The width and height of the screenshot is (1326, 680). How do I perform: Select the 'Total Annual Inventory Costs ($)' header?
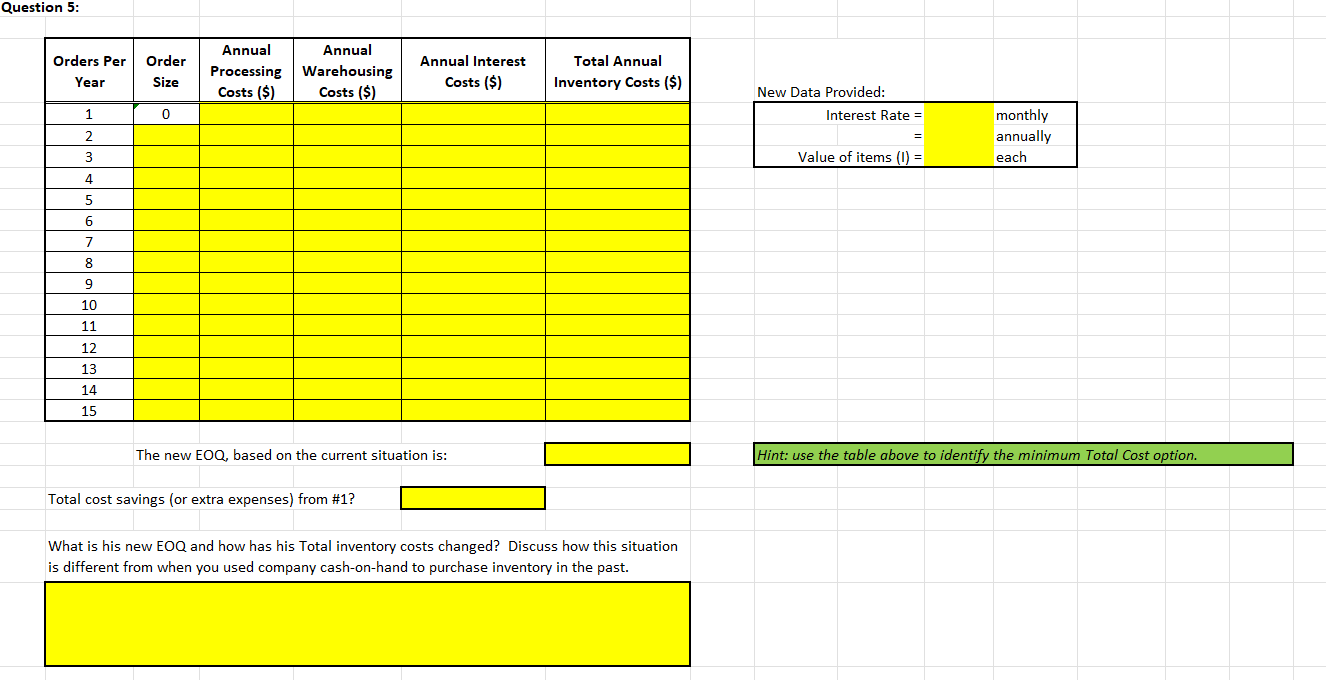[618, 71]
